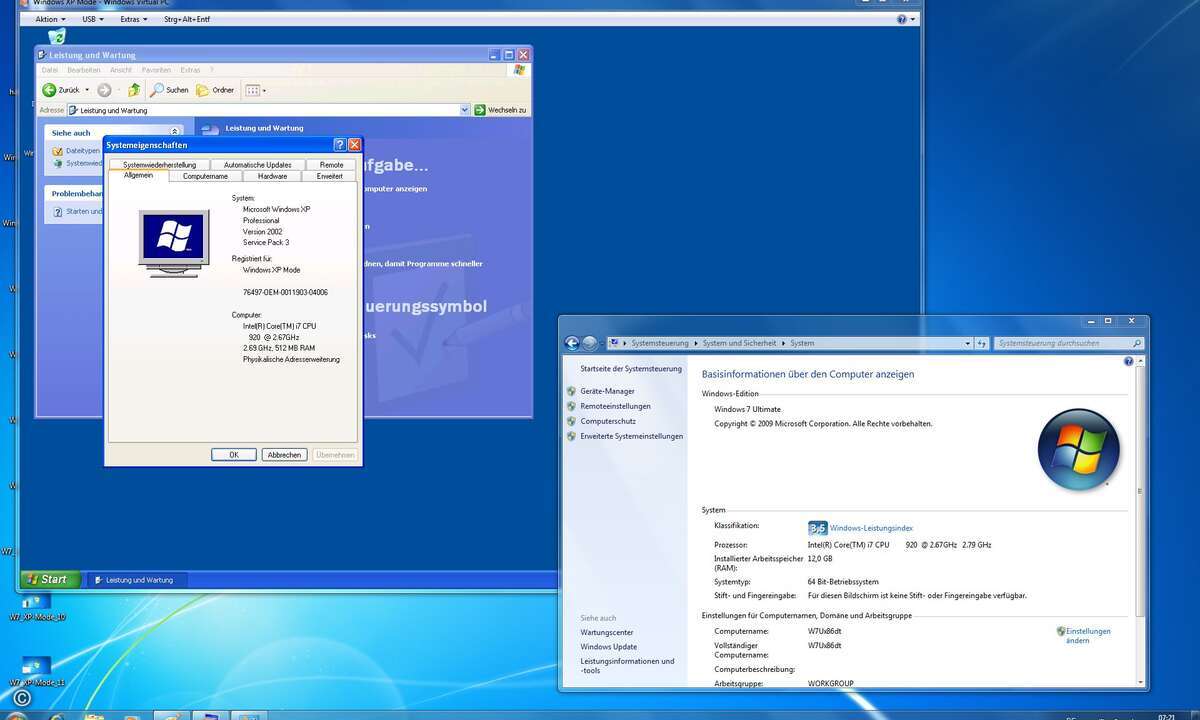Image resolution: width=1200 pixels, height=720 pixels.
Task: Click the XP Forward arrow icon
Action: (104, 90)
